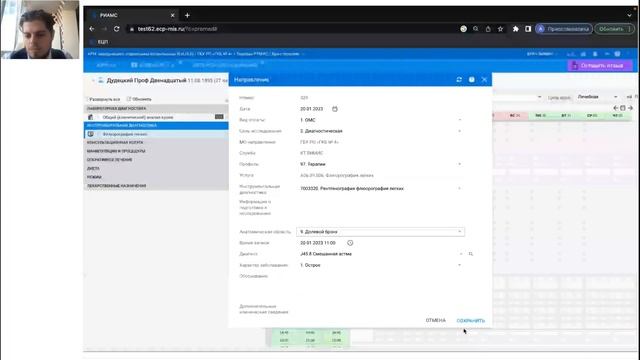This screenshot has height=360, width=640.
Task: Click the translate icon in the address bar
Action: 464,29
